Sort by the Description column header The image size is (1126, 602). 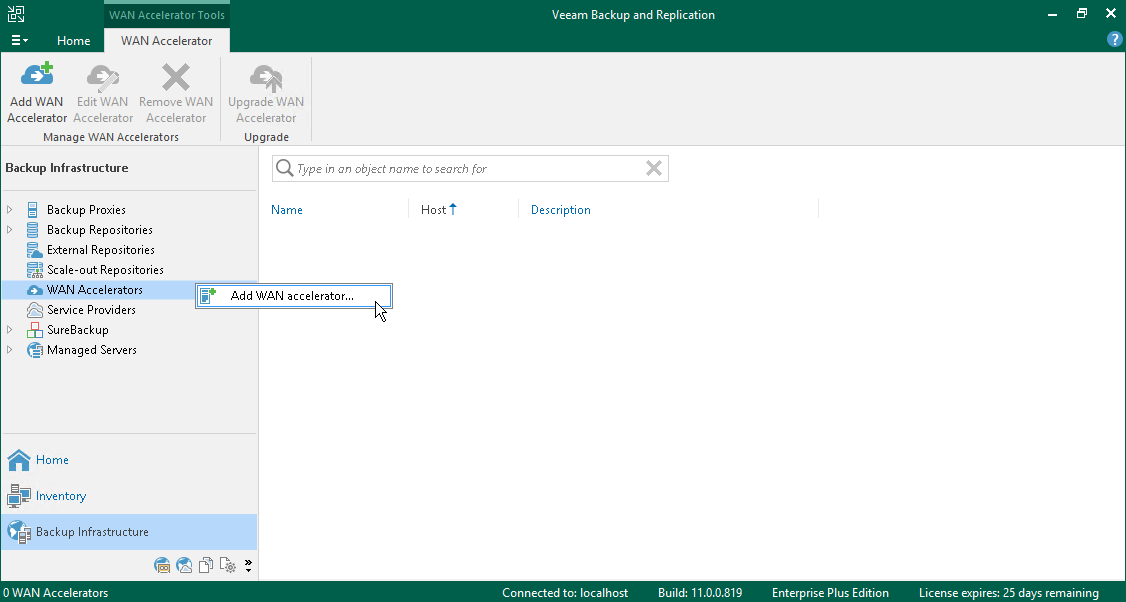coord(560,210)
